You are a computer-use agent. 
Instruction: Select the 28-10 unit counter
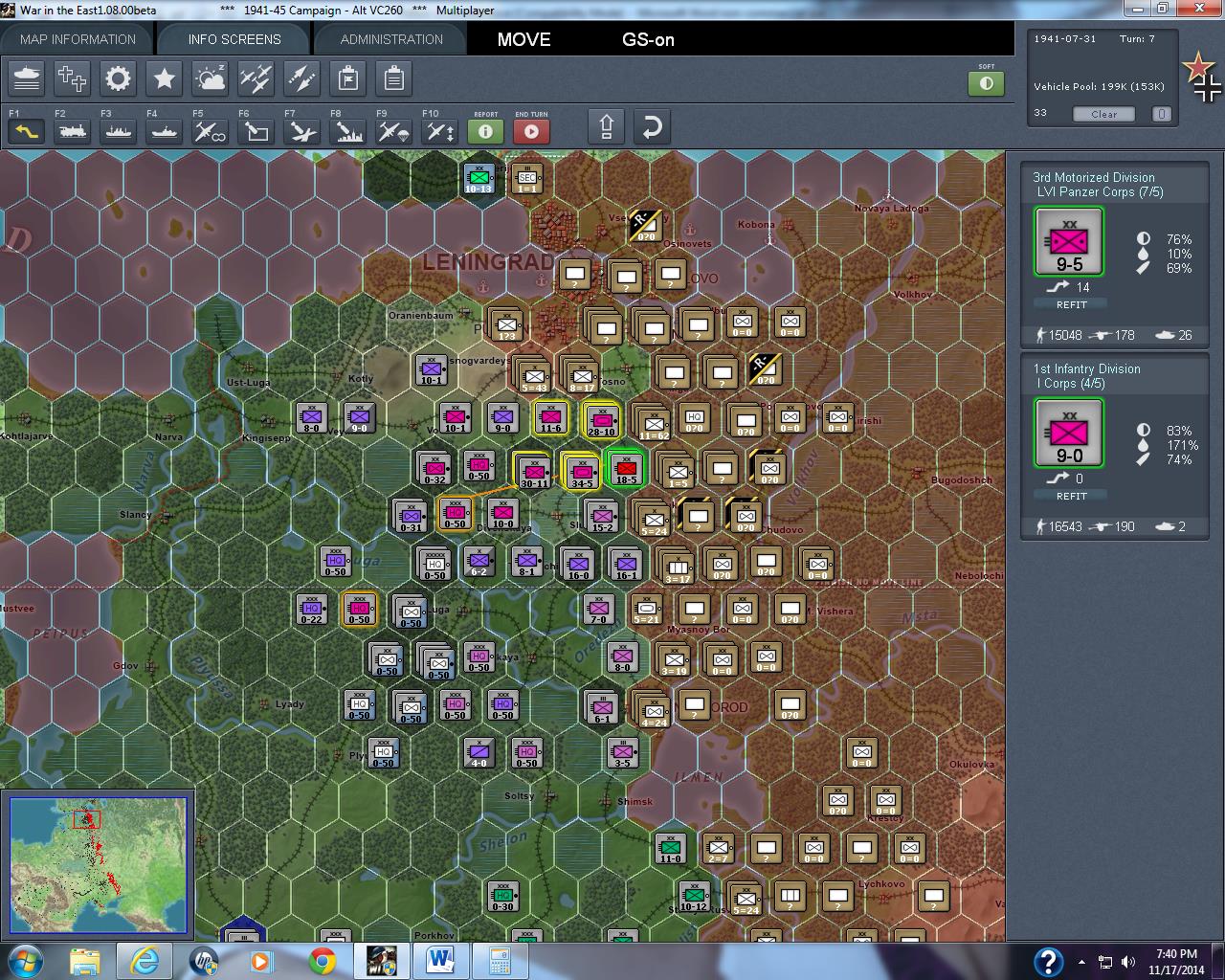coord(601,419)
